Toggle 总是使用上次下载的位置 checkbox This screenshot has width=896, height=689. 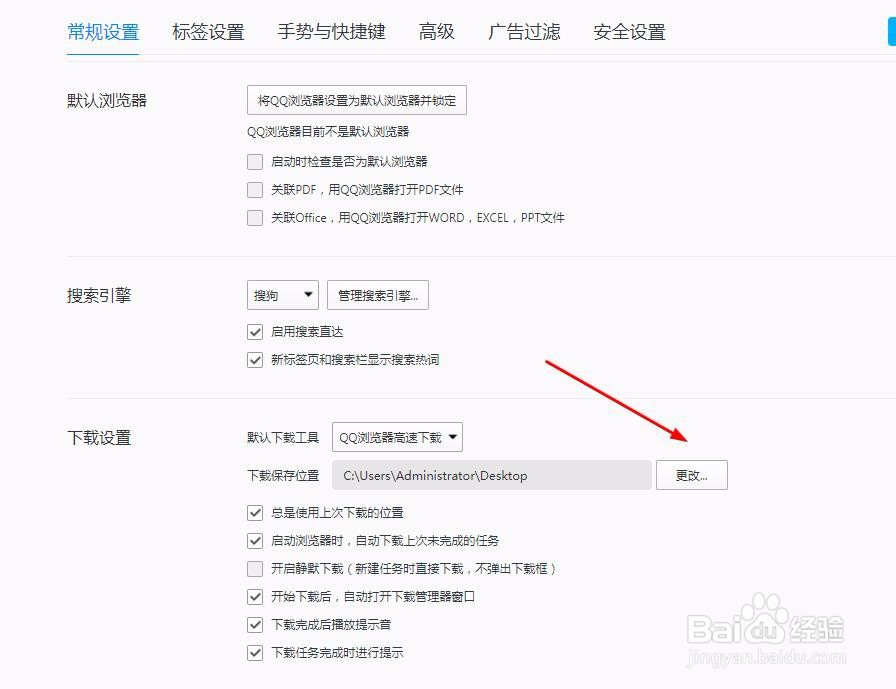pyautogui.click(x=255, y=513)
